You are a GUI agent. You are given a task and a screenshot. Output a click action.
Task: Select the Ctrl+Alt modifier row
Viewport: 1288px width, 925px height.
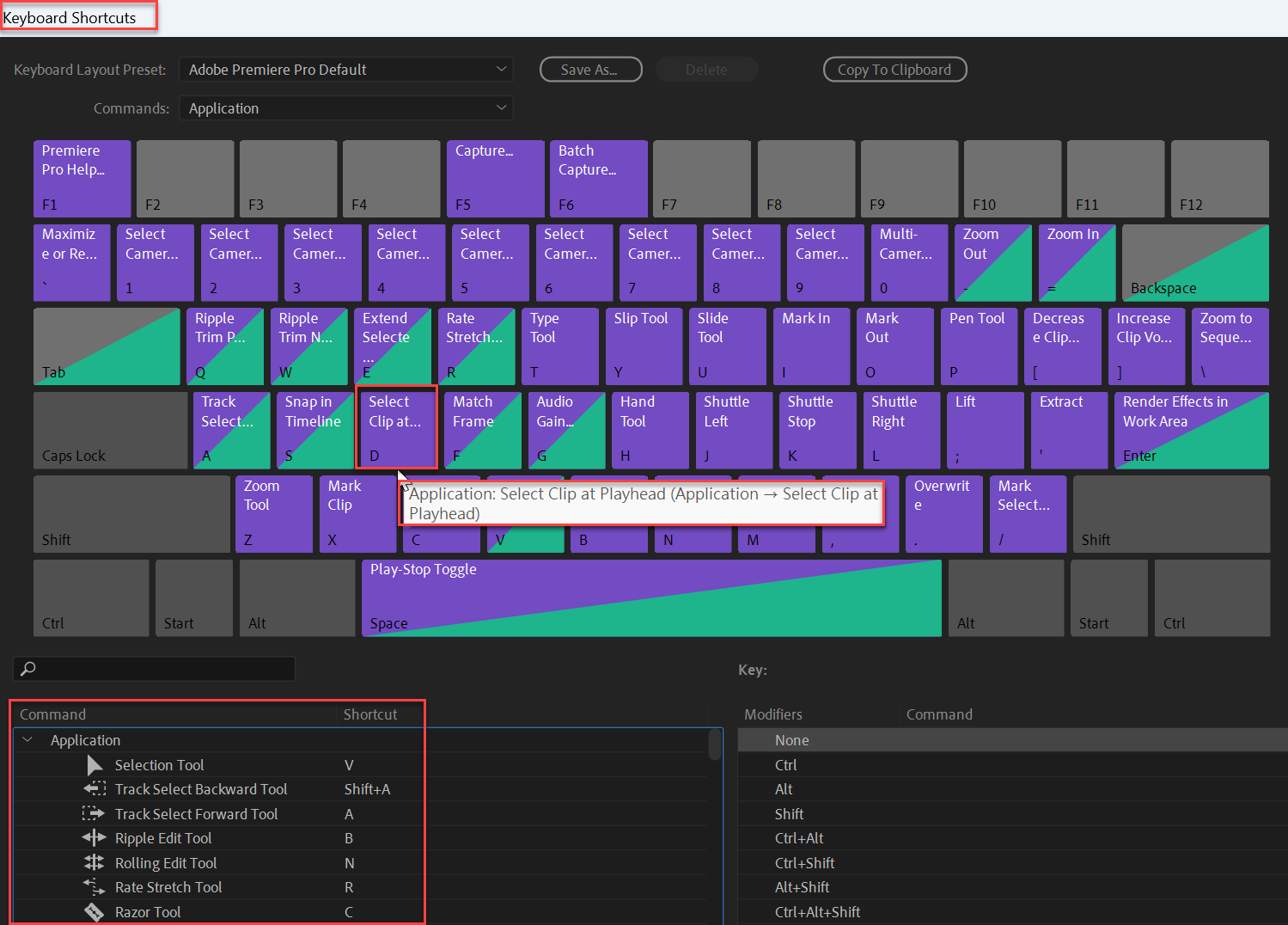click(x=1012, y=838)
